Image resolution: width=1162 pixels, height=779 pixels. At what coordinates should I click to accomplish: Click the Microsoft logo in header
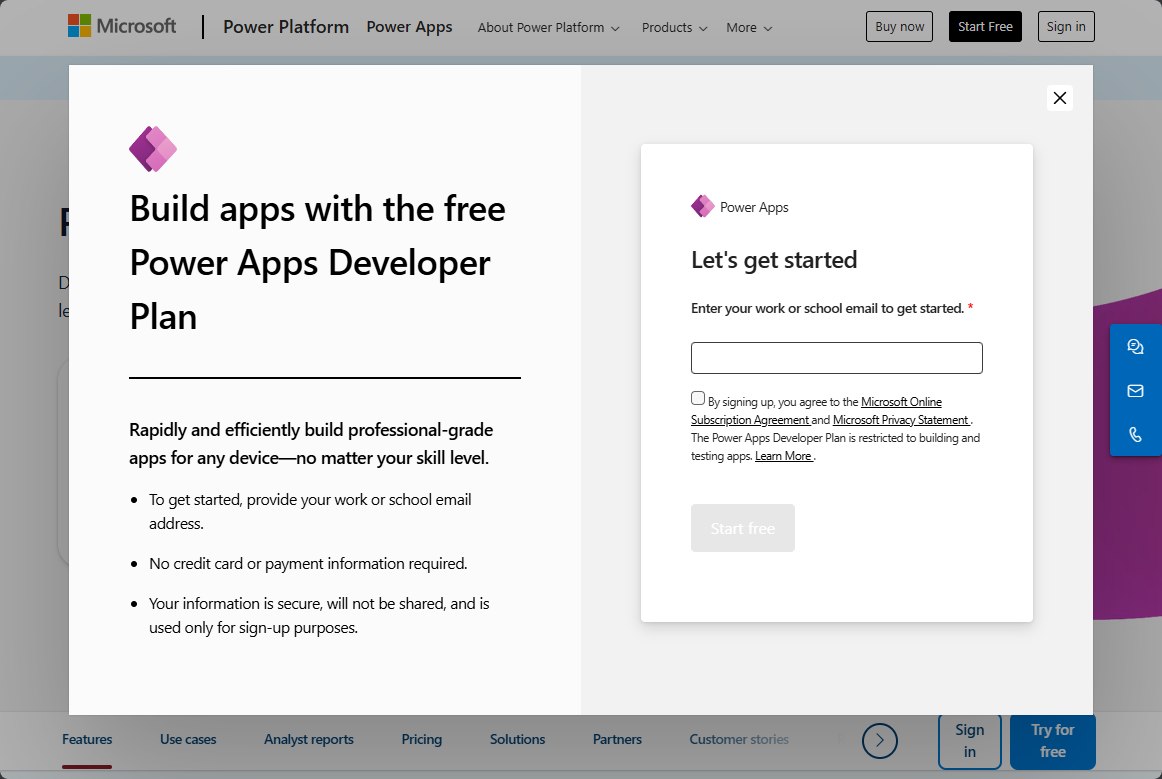point(122,26)
